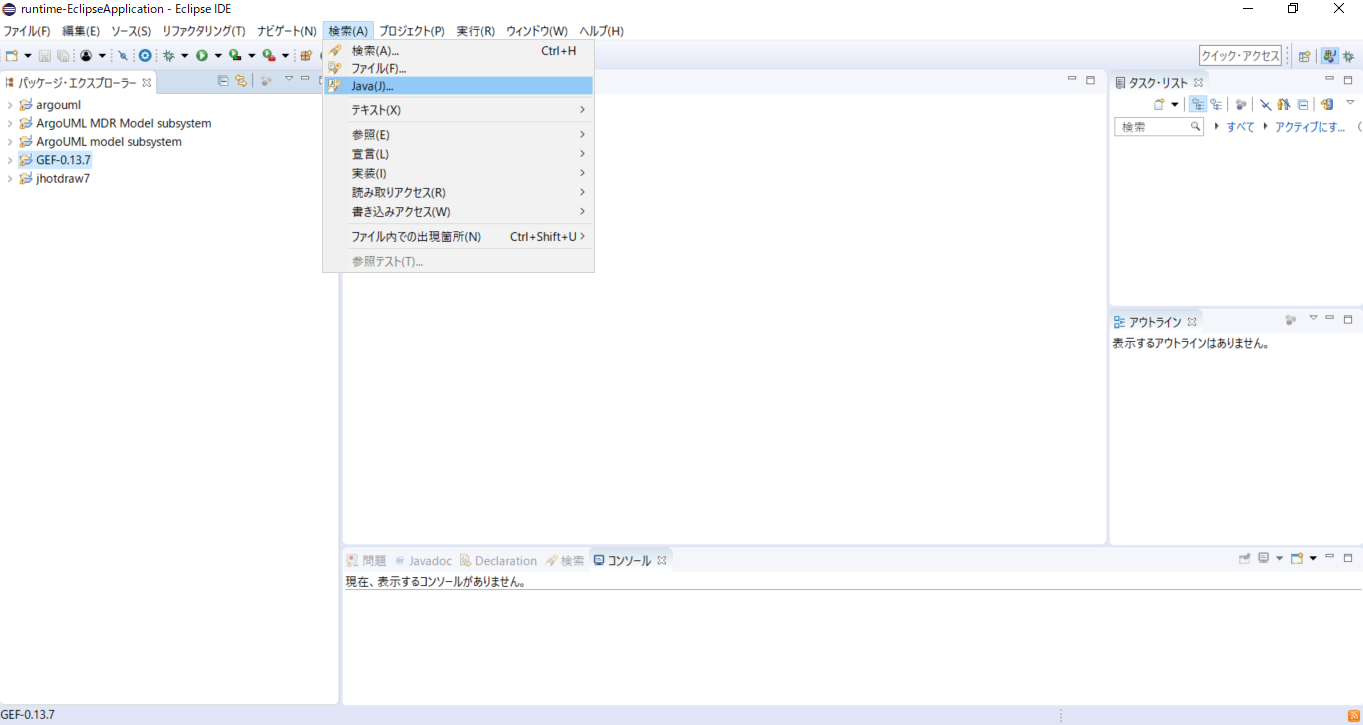Open the New wizard dropdown arrow
The image size is (1363, 725).
tap(28, 56)
